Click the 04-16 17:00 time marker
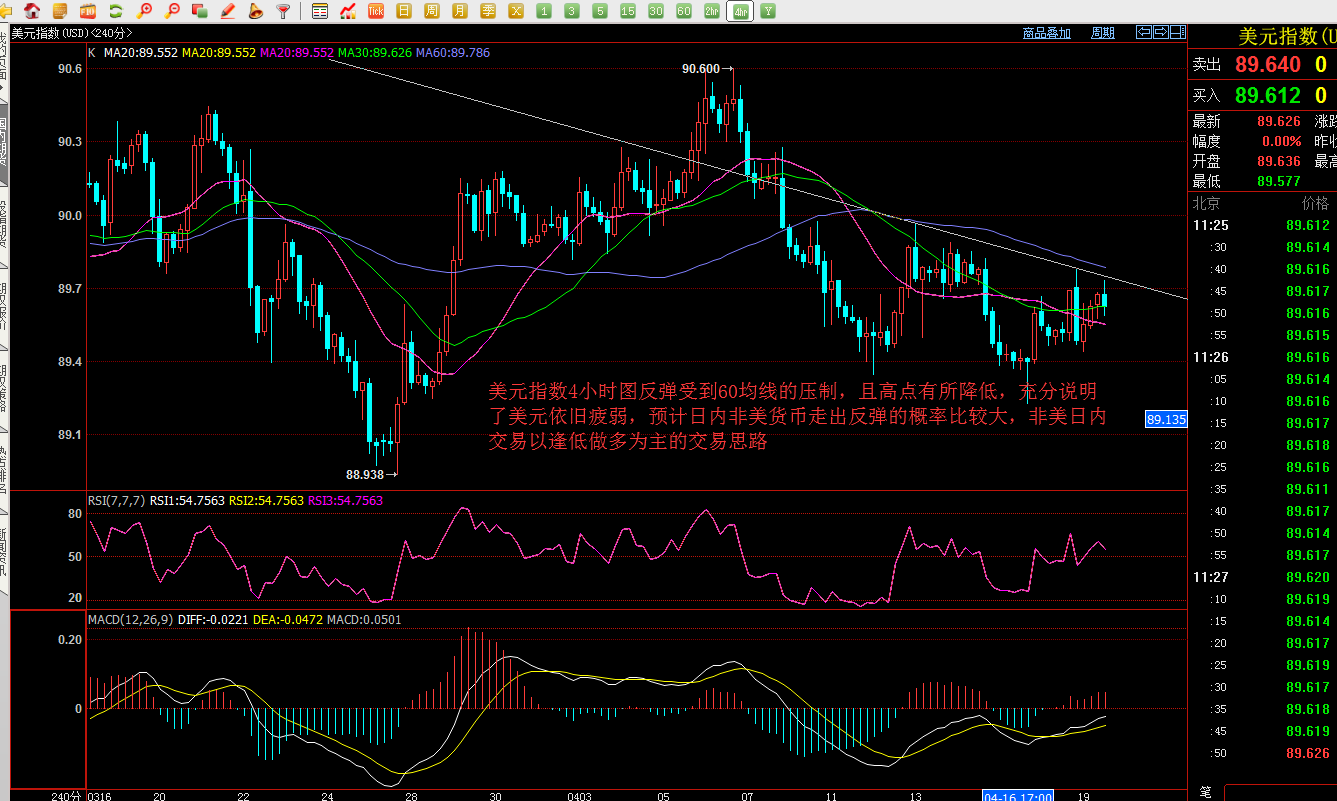 (x=1018, y=796)
